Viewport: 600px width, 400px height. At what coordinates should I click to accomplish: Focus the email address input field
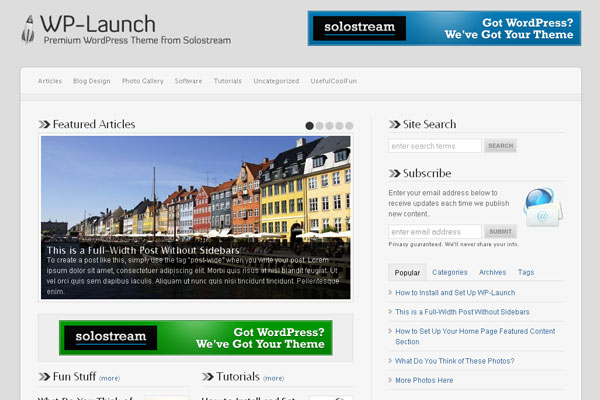[435, 232]
